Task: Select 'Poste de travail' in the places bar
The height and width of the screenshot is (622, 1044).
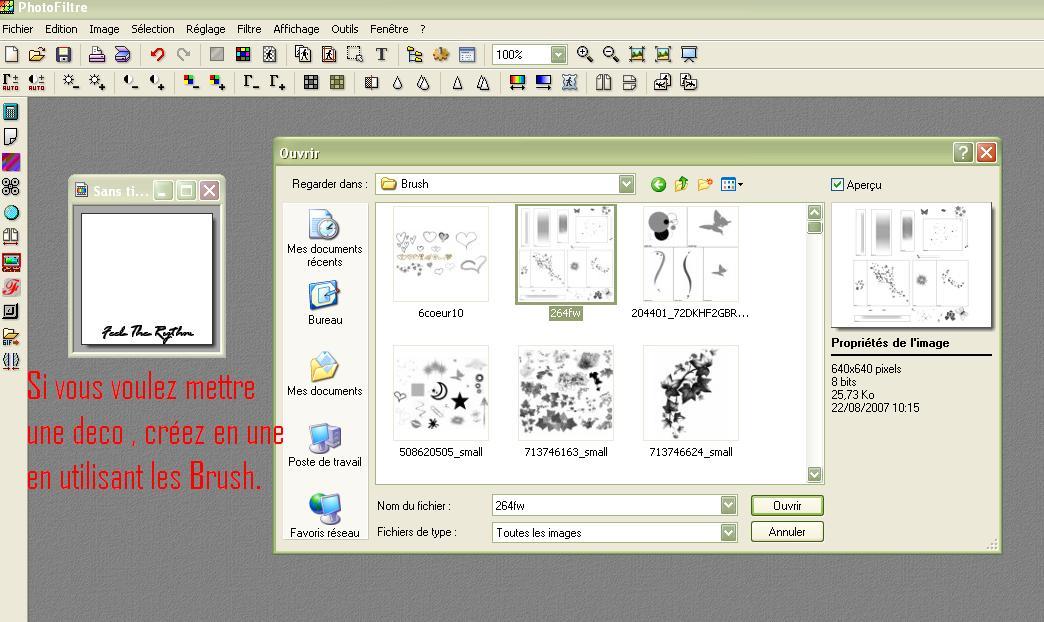Action: pos(325,446)
